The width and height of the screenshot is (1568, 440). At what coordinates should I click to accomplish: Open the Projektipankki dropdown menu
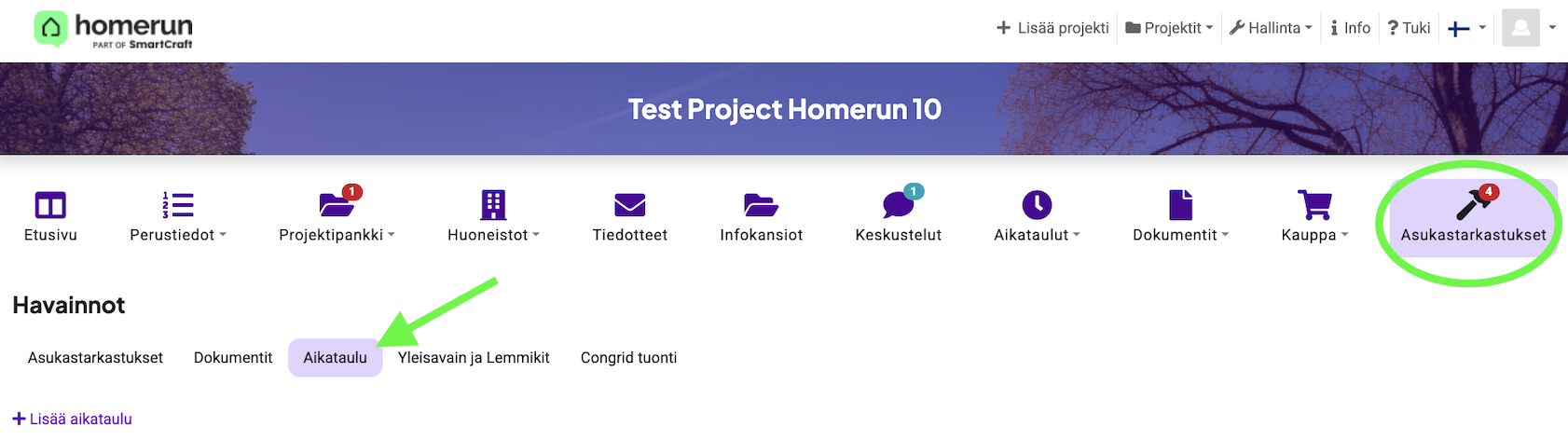click(x=337, y=235)
